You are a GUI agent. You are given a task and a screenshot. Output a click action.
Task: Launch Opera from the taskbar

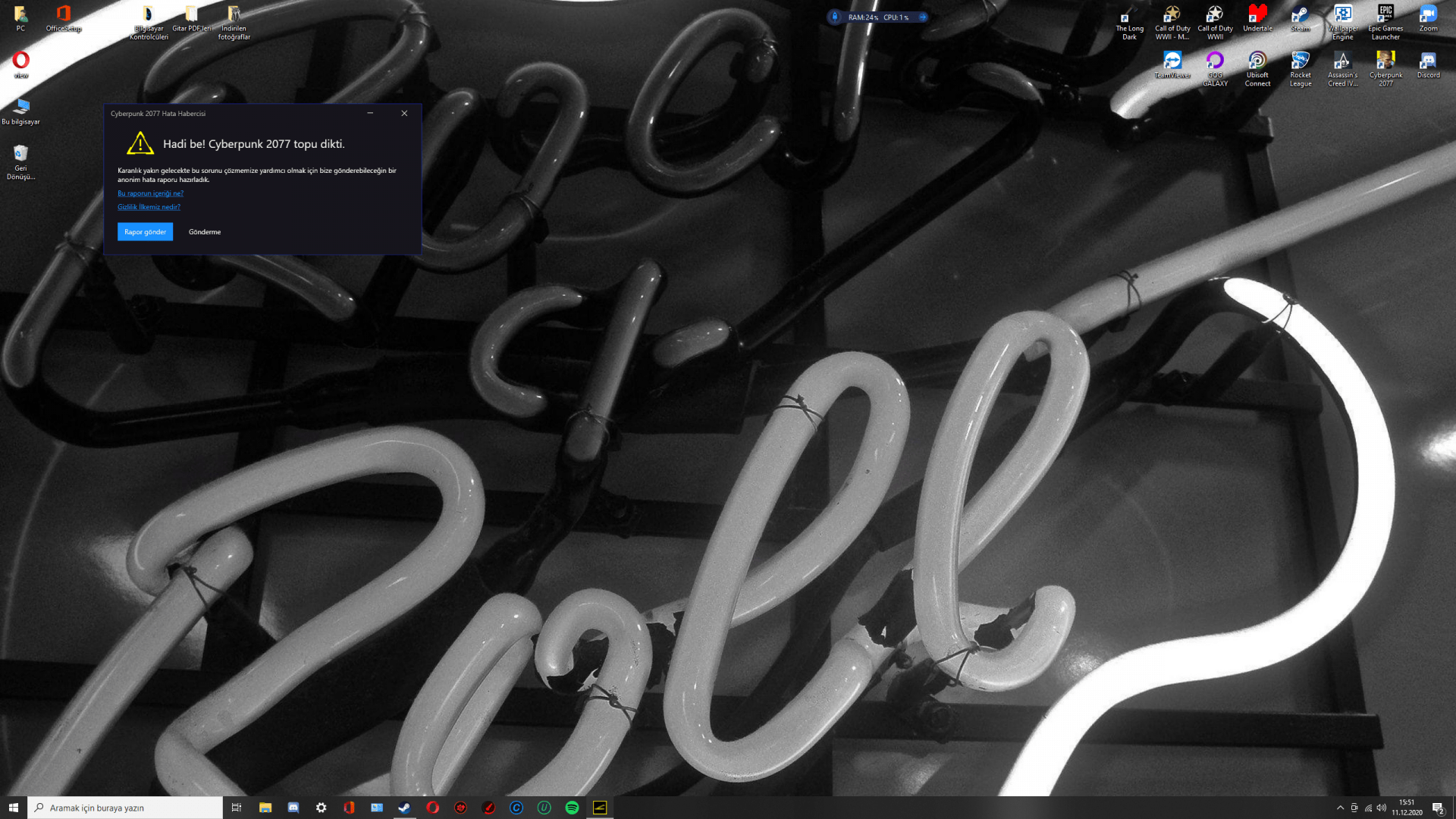tap(433, 808)
